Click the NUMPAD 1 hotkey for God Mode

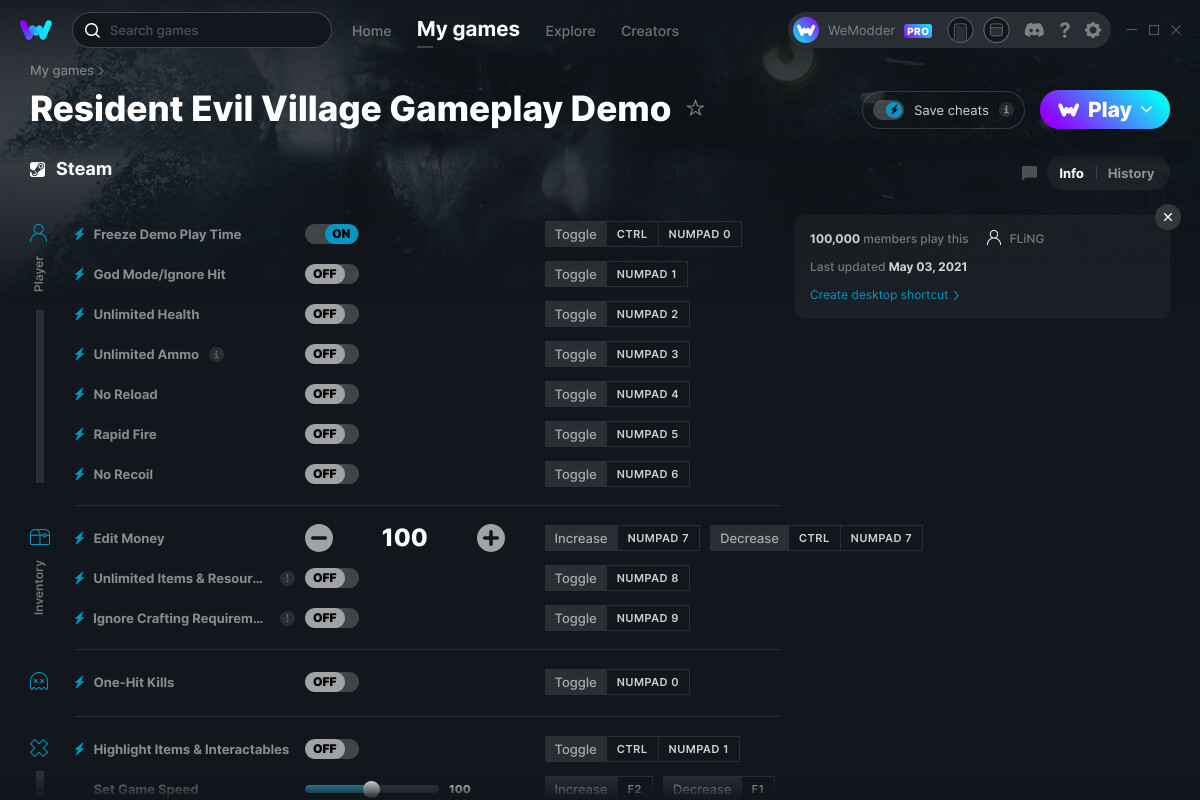click(647, 274)
